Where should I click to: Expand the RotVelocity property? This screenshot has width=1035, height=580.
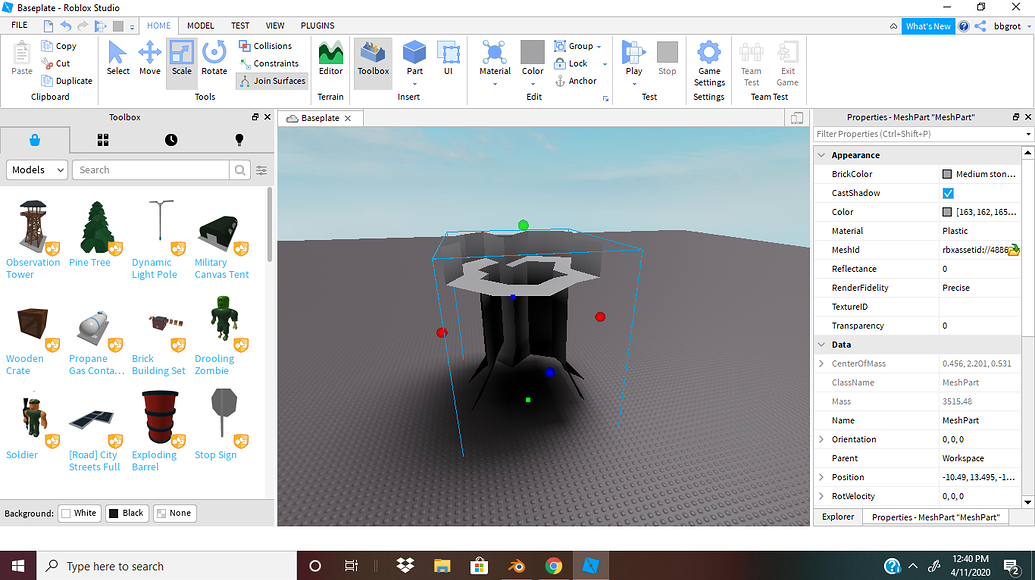tap(822, 496)
